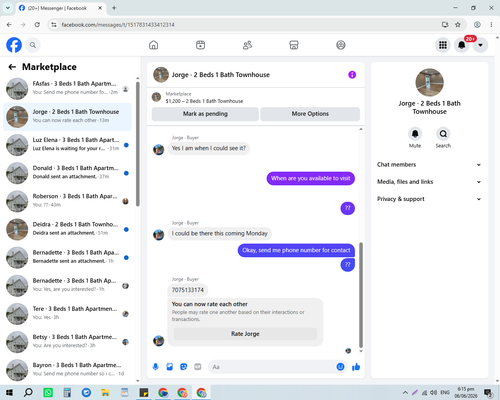The width and height of the screenshot is (500, 400).
Task: Open the purple conversation info icon
Action: (352, 75)
